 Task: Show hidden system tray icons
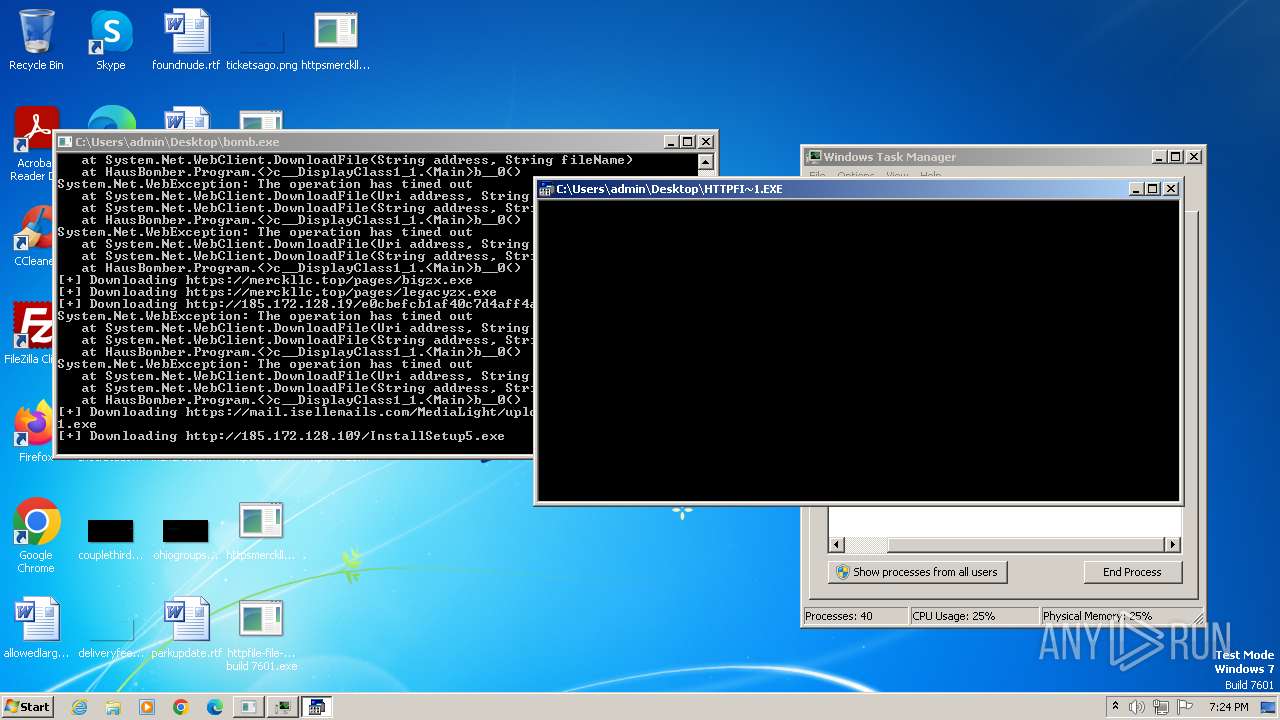point(1115,706)
